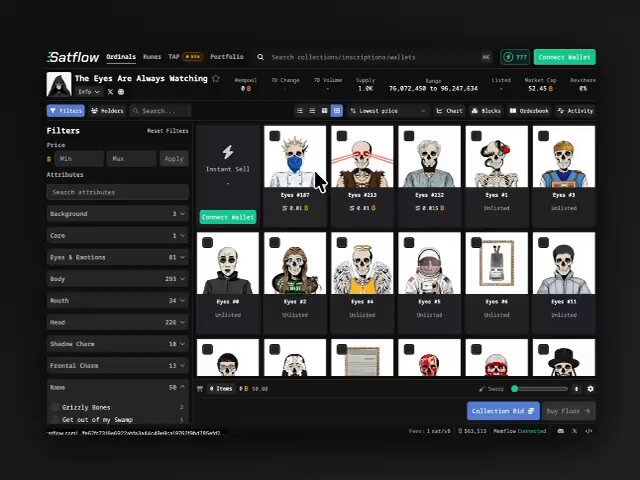Click Connect Wallet in the top header
Screen dimensions: 640x480
(x=564, y=57)
